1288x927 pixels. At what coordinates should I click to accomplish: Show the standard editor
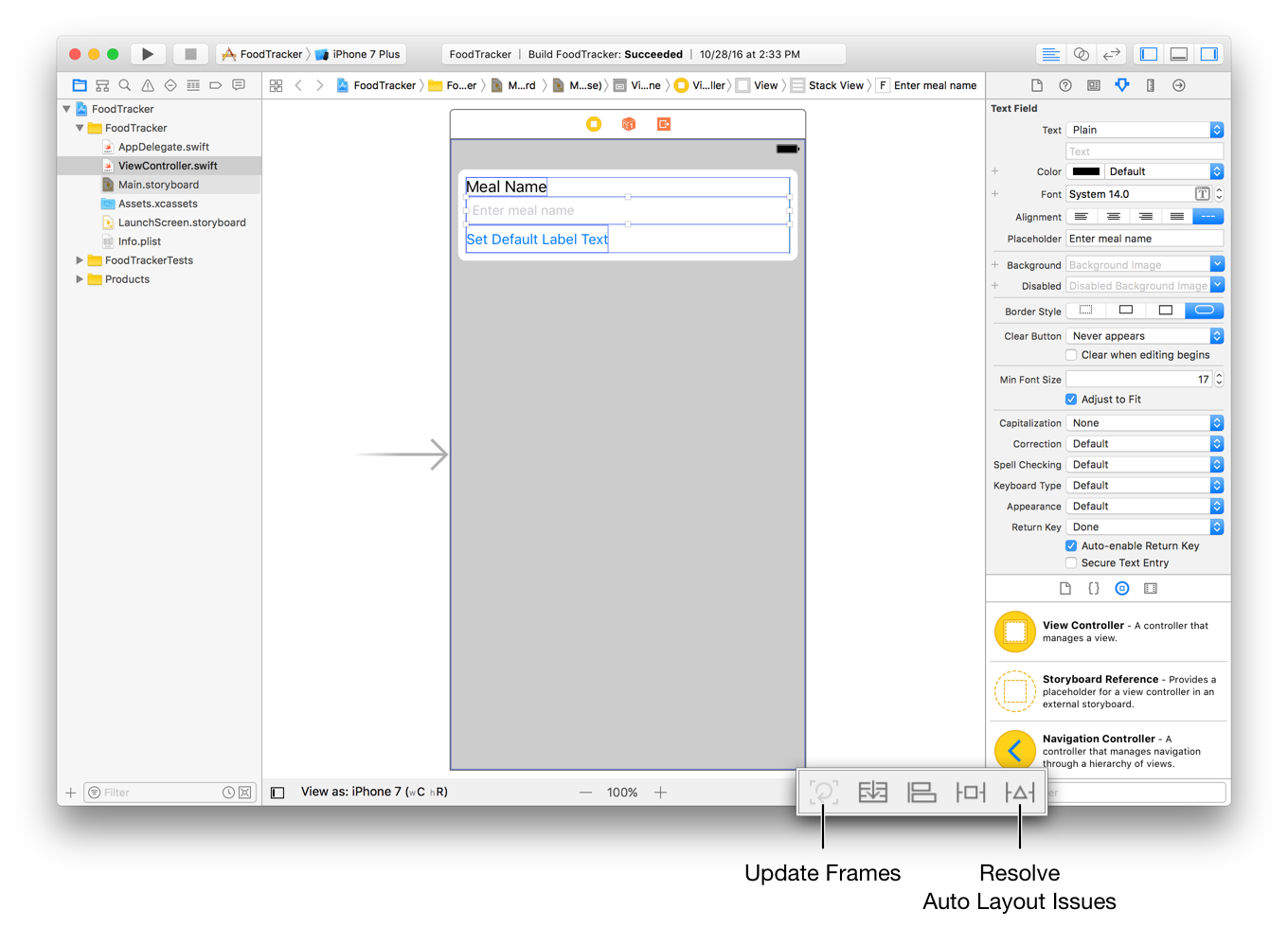tap(1050, 54)
